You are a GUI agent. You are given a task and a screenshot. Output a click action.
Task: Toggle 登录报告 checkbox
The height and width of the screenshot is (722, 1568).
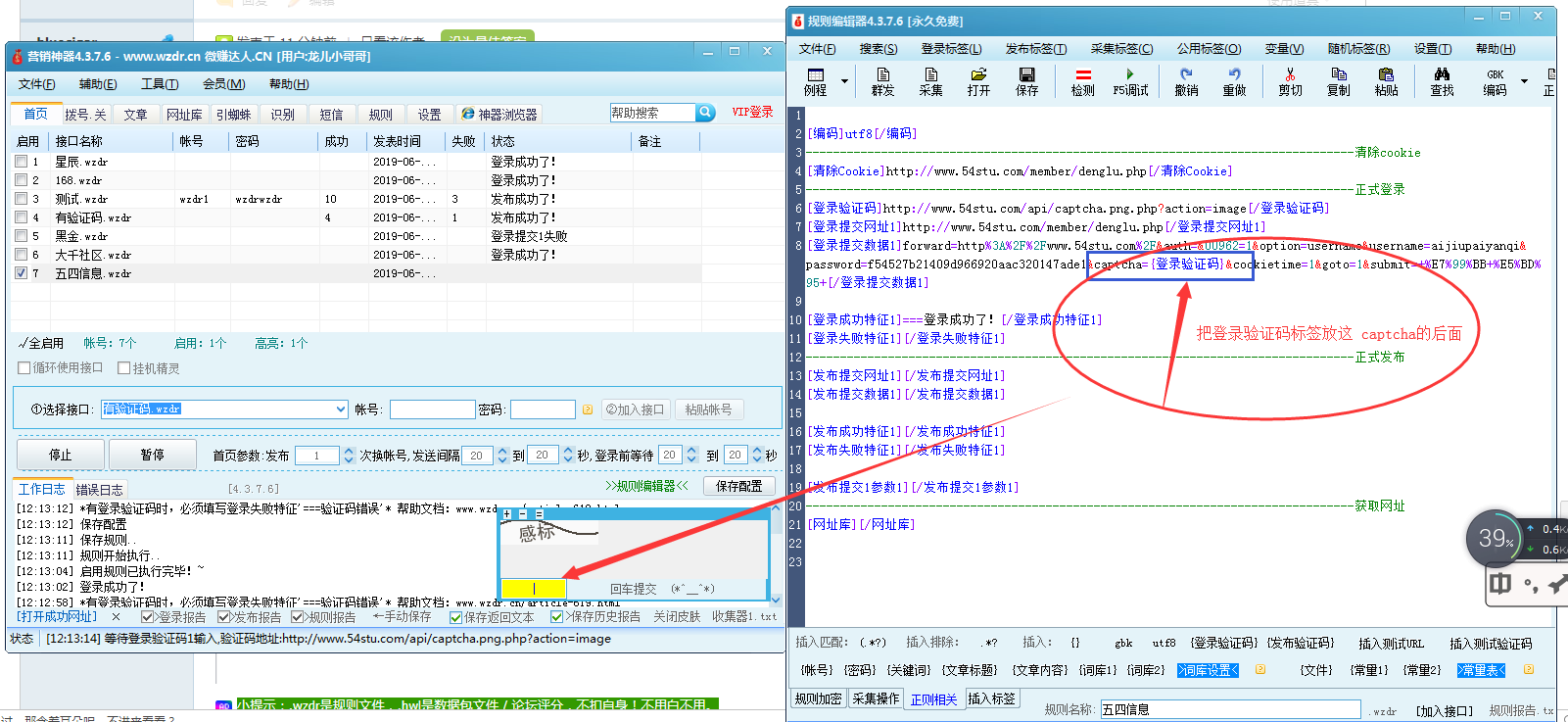[148, 617]
